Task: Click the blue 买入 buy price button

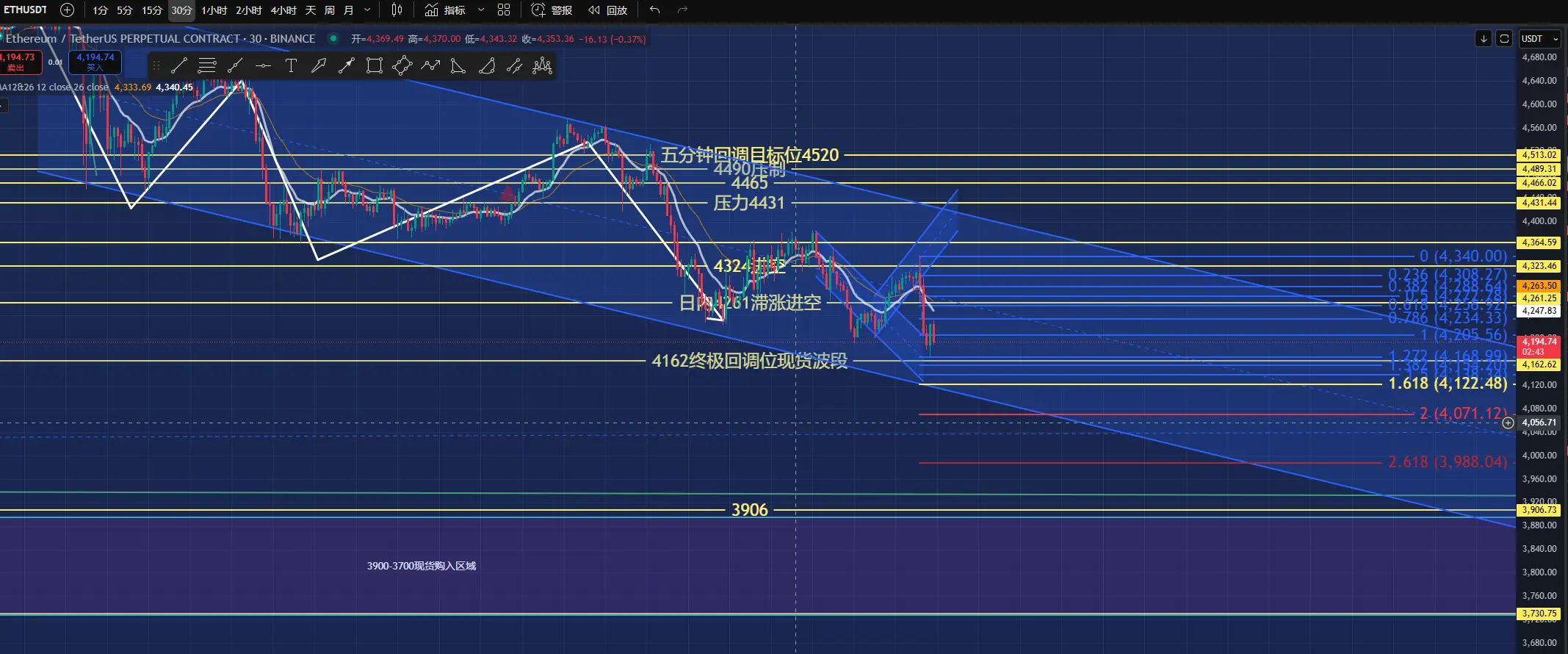Action: pos(95,62)
